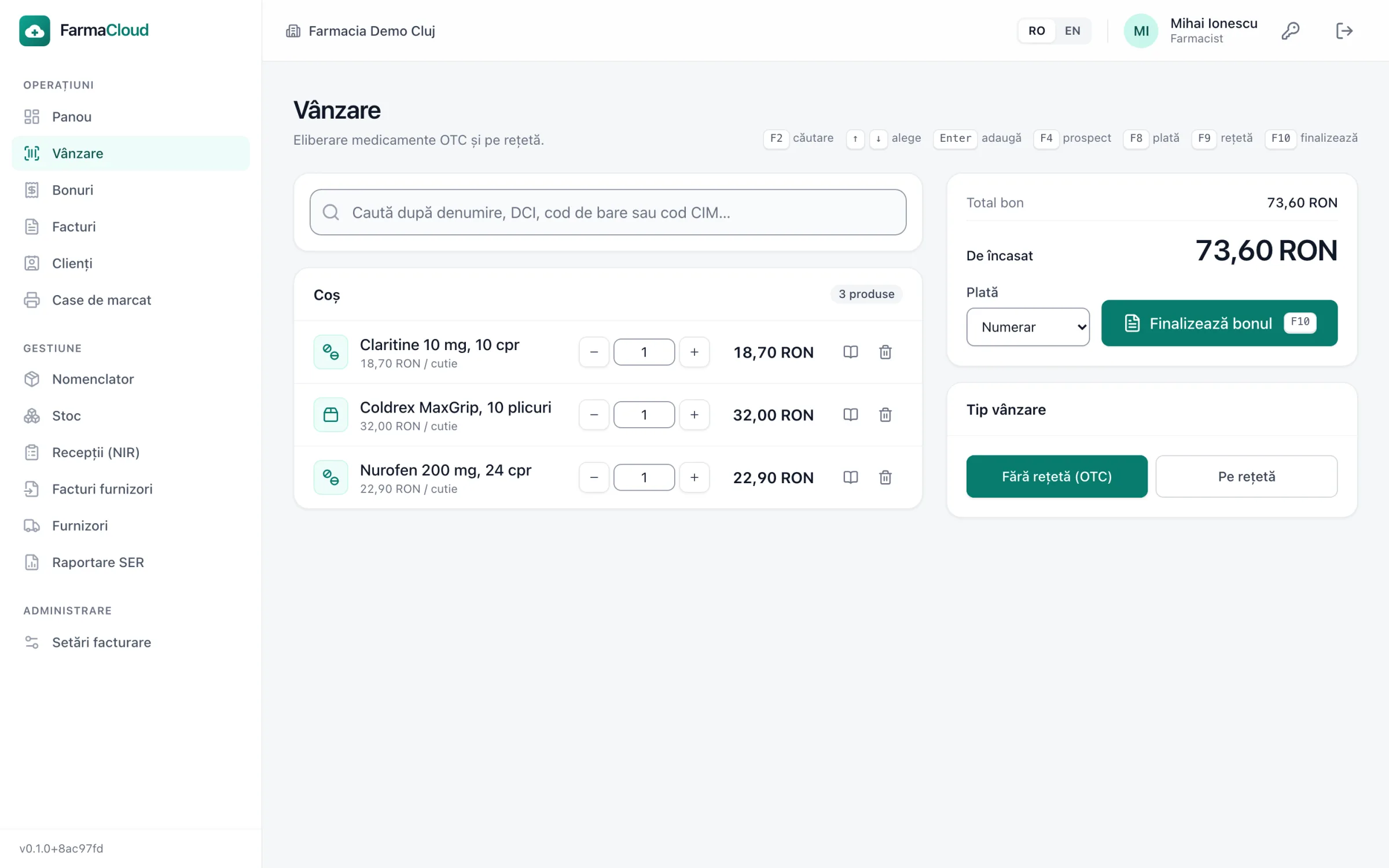The width and height of the screenshot is (1389, 868).
Task: Open Clienți in the sidebar
Action: (131, 263)
